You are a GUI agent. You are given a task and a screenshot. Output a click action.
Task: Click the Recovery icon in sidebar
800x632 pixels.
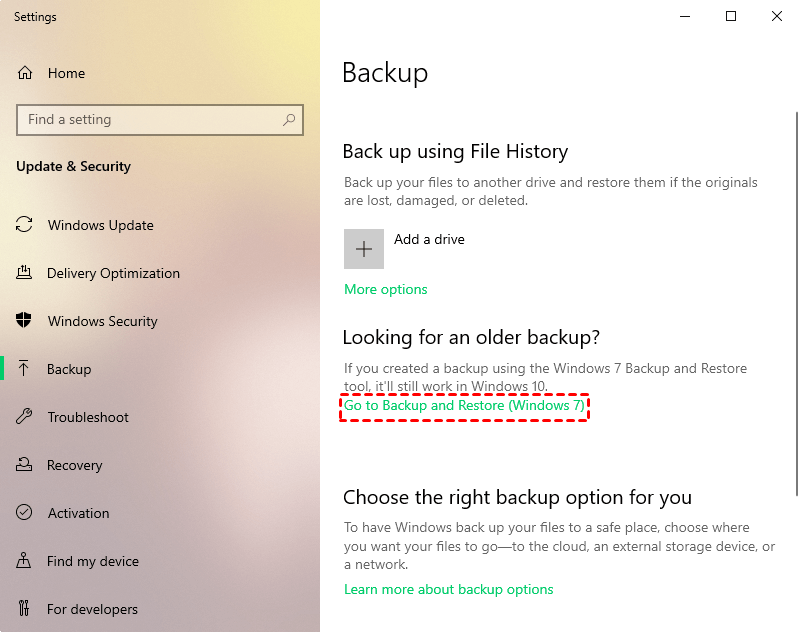pyautogui.click(x=25, y=465)
